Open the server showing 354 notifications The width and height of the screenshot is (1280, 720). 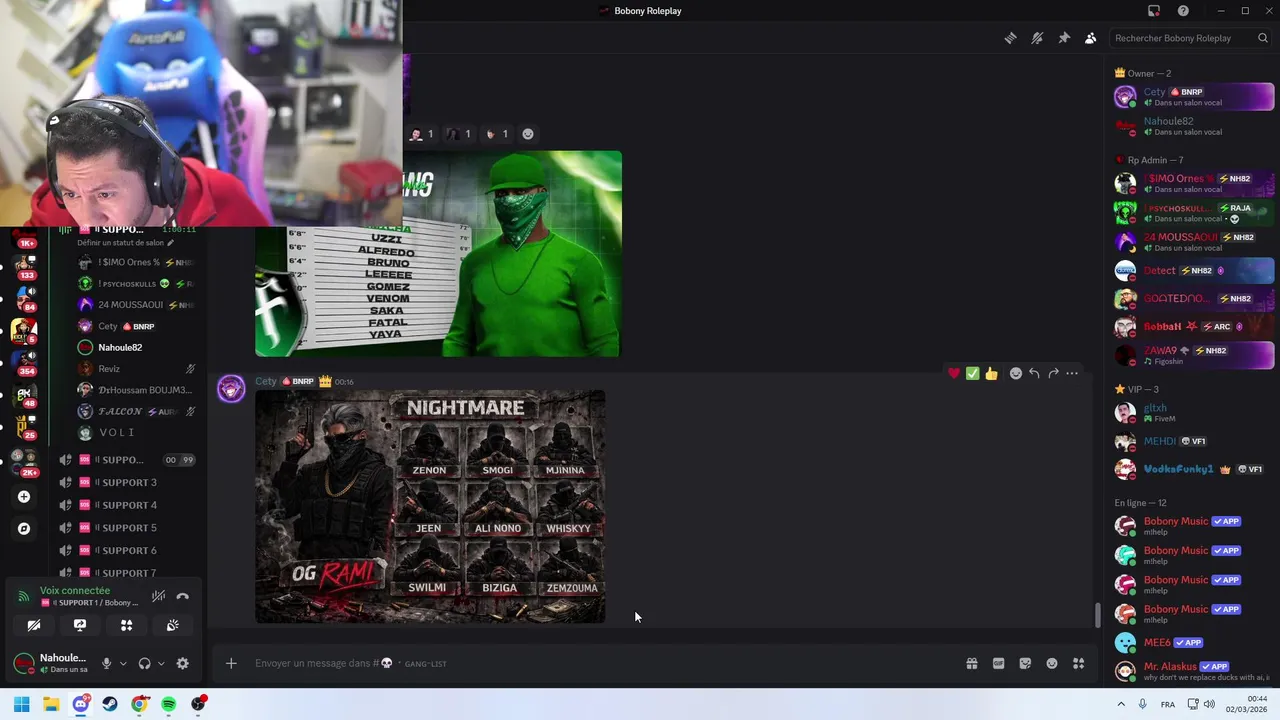coord(24,361)
